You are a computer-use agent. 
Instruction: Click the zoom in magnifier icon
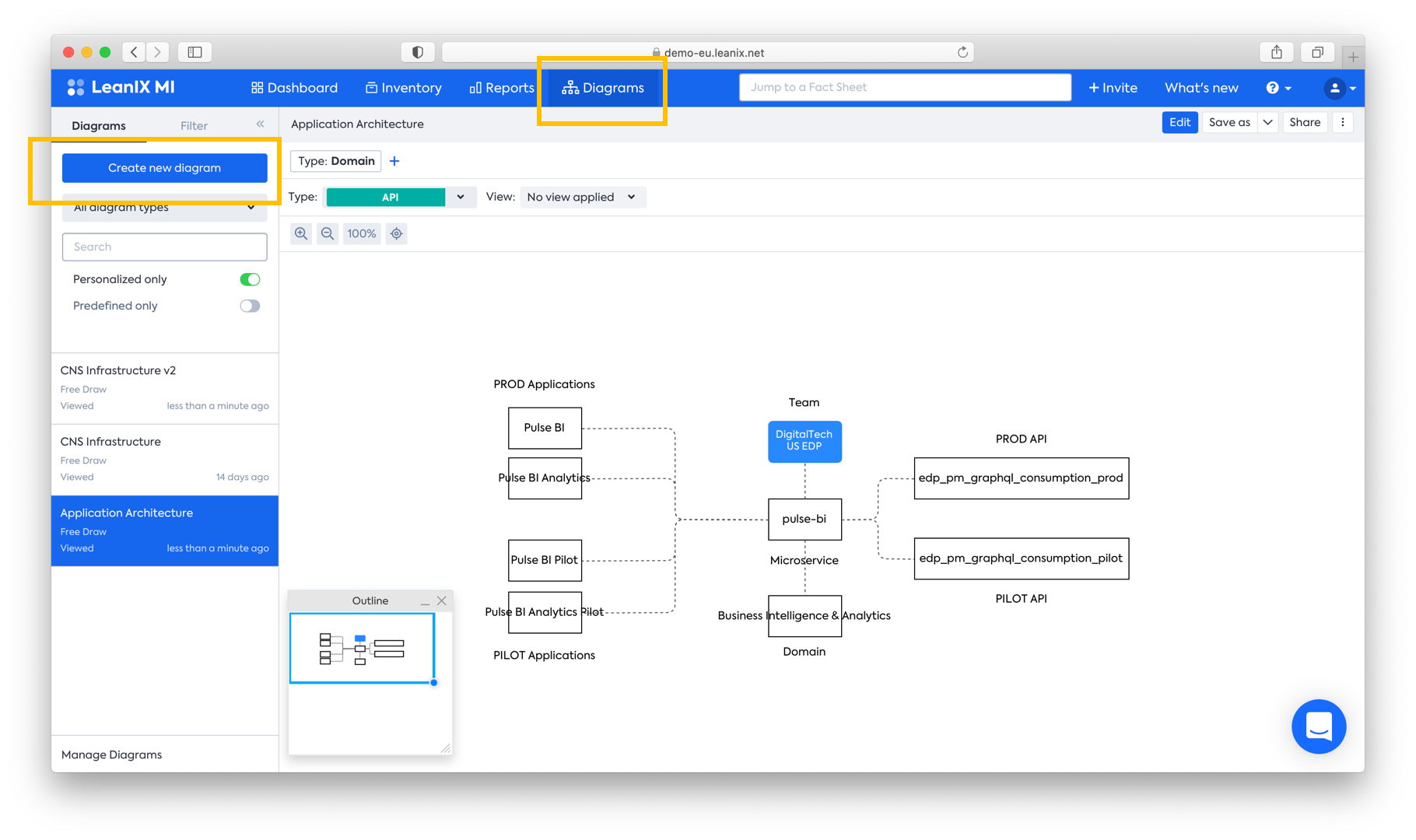301,233
